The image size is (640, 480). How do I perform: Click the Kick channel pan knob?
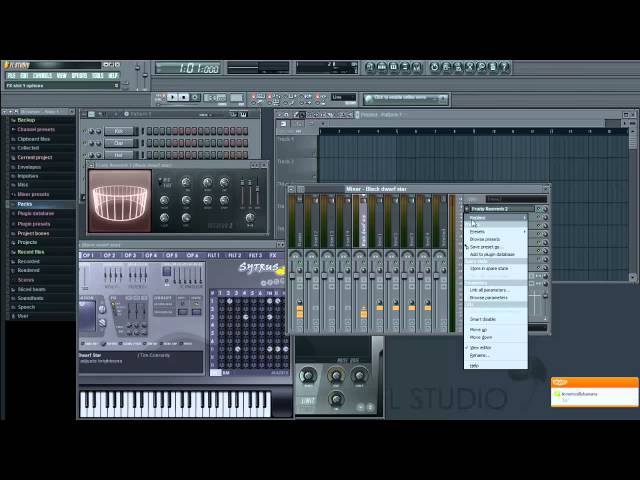click(x=91, y=131)
